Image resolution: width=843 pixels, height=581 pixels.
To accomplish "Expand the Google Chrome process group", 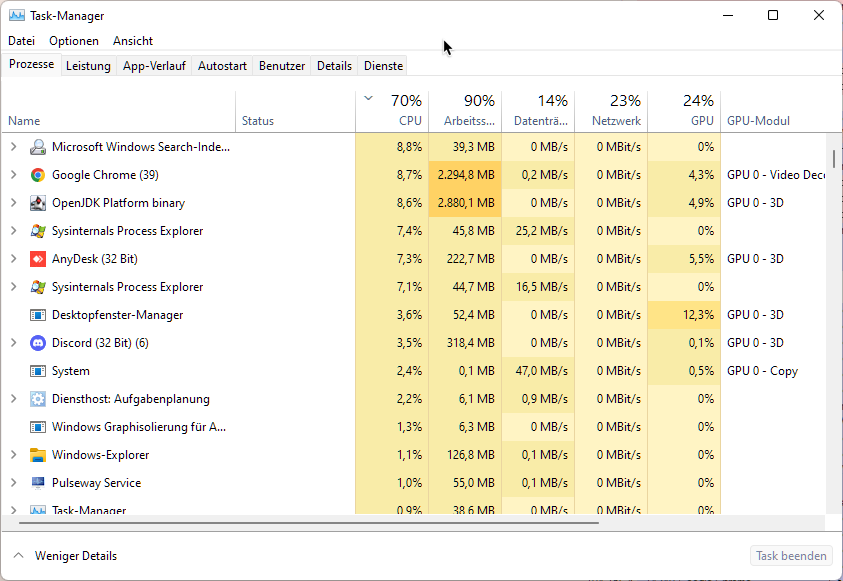I will (x=13, y=175).
